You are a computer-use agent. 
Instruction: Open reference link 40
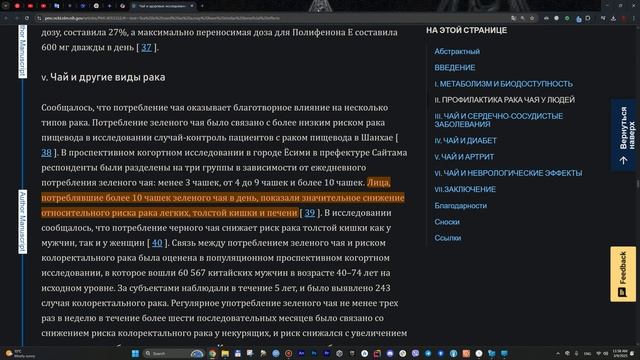coord(157,243)
